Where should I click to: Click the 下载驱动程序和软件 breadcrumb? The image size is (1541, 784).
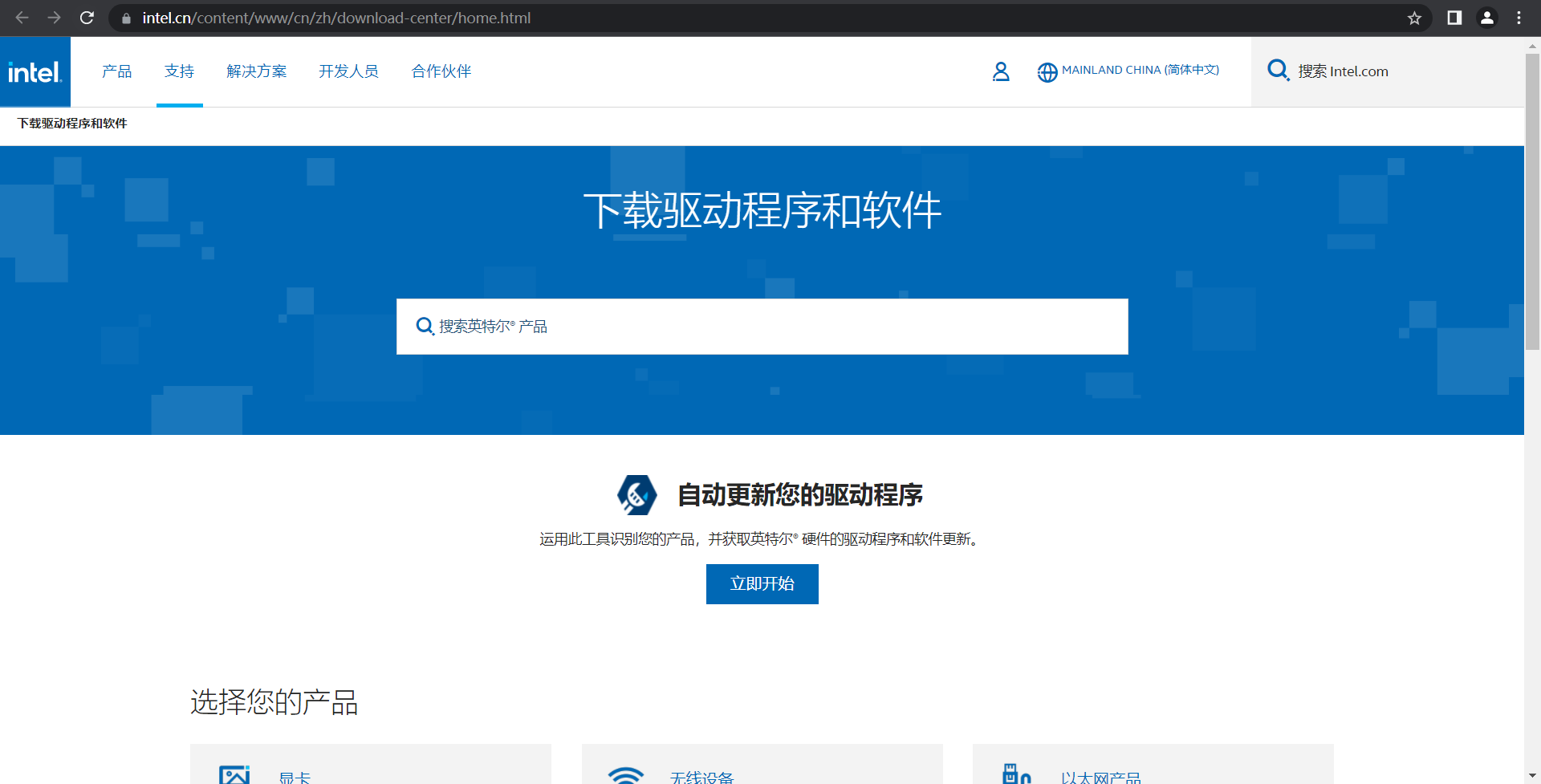tap(72, 124)
